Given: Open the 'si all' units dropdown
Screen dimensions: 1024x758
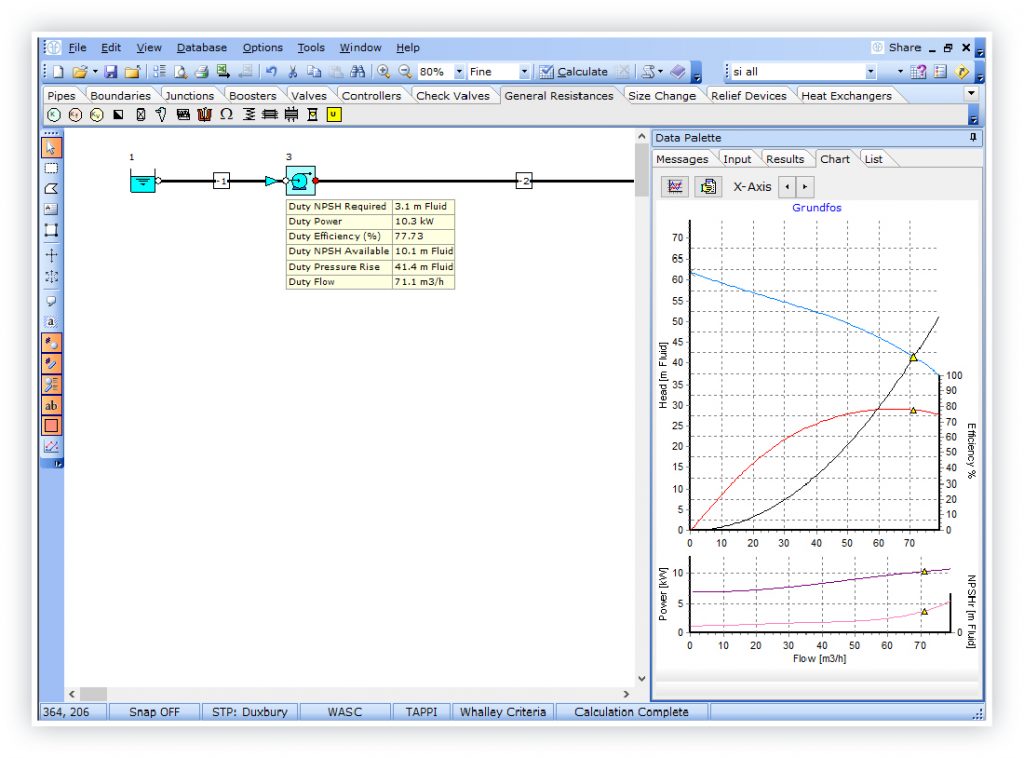Looking at the screenshot, I should [x=870, y=72].
